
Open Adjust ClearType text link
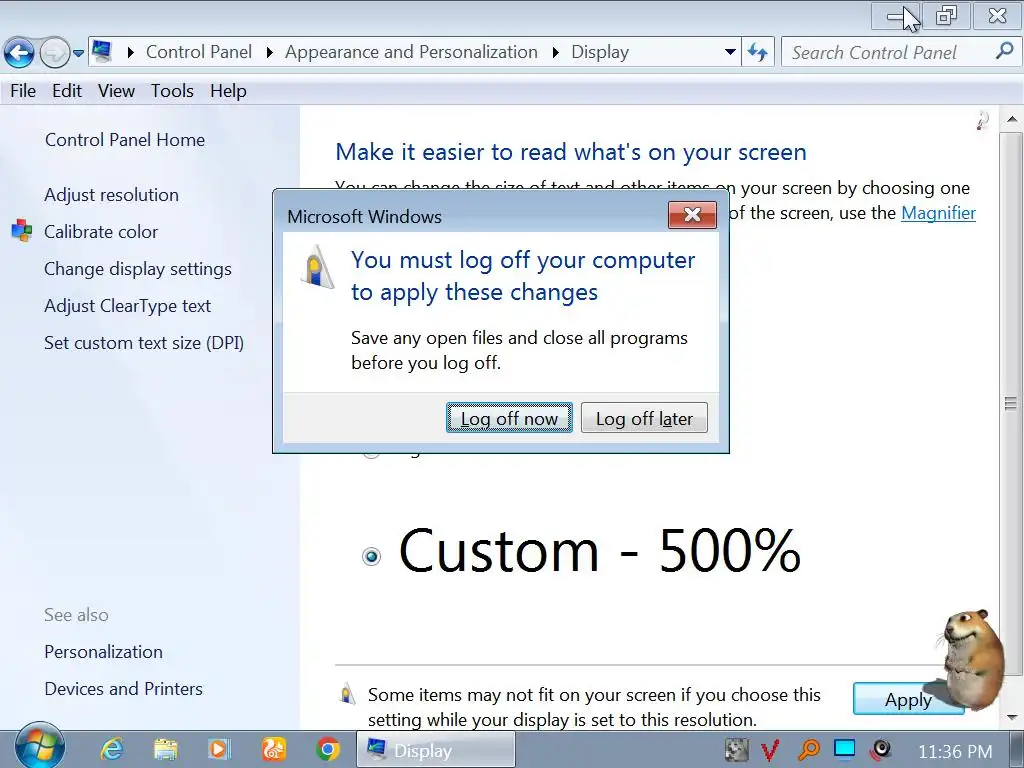(127, 306)
